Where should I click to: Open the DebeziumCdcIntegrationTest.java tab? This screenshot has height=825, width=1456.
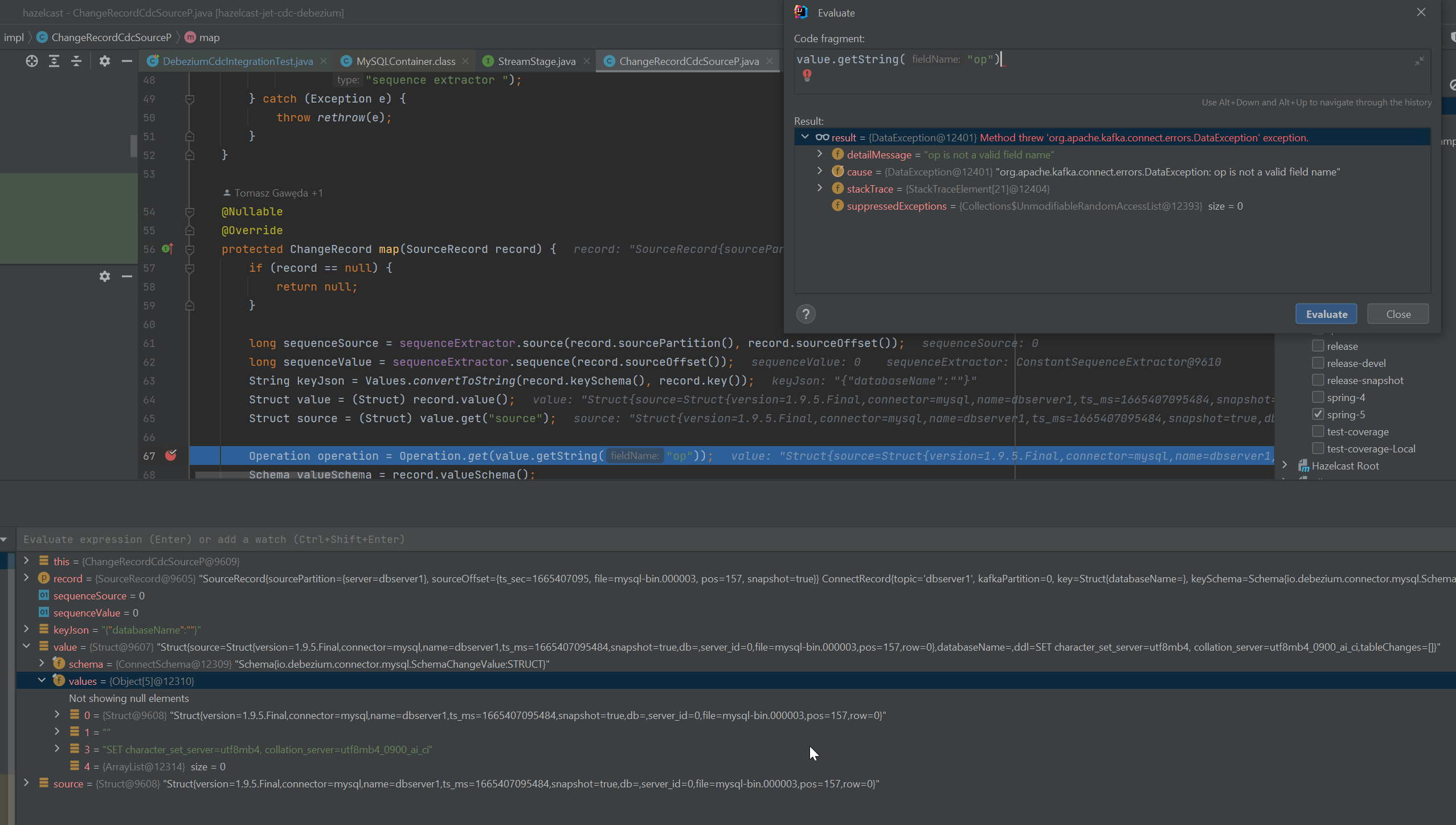point(238,61)
